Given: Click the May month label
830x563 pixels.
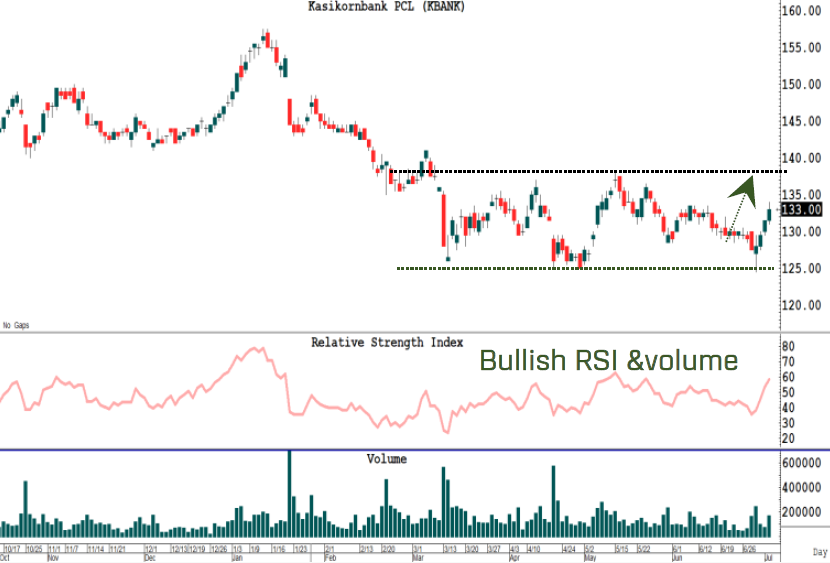Looking at the screenshot, I should [x=590, y=558].
